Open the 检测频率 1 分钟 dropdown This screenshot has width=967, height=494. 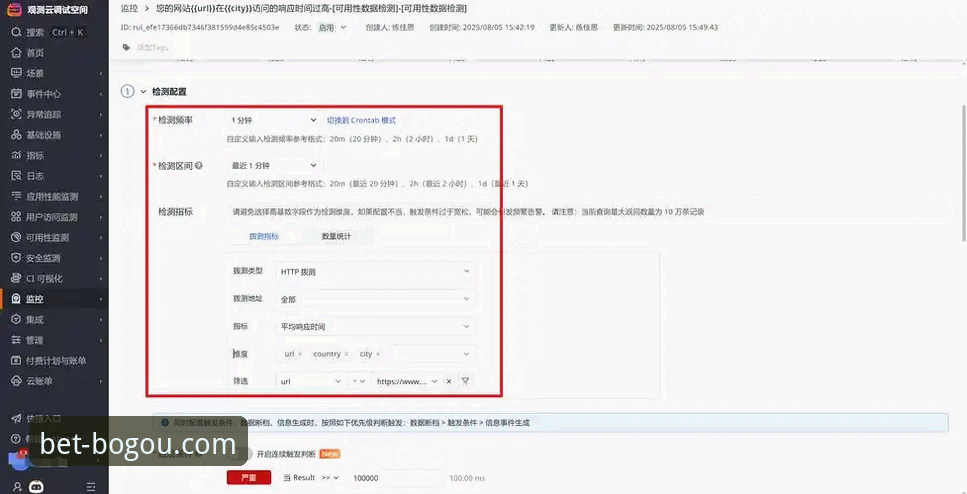click(x=273, y=120)
